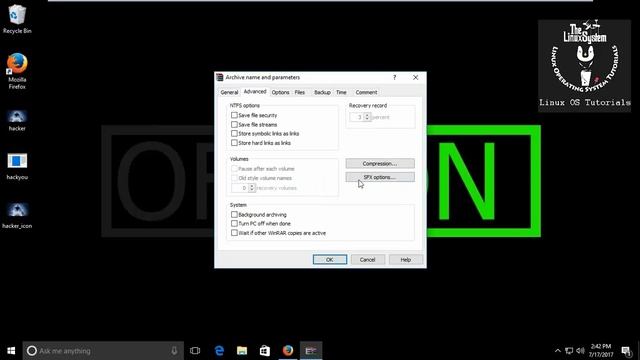Select the hacker_icon desktop file
Viewport: 640px width, 360px height.
click(x=17, y=216)
